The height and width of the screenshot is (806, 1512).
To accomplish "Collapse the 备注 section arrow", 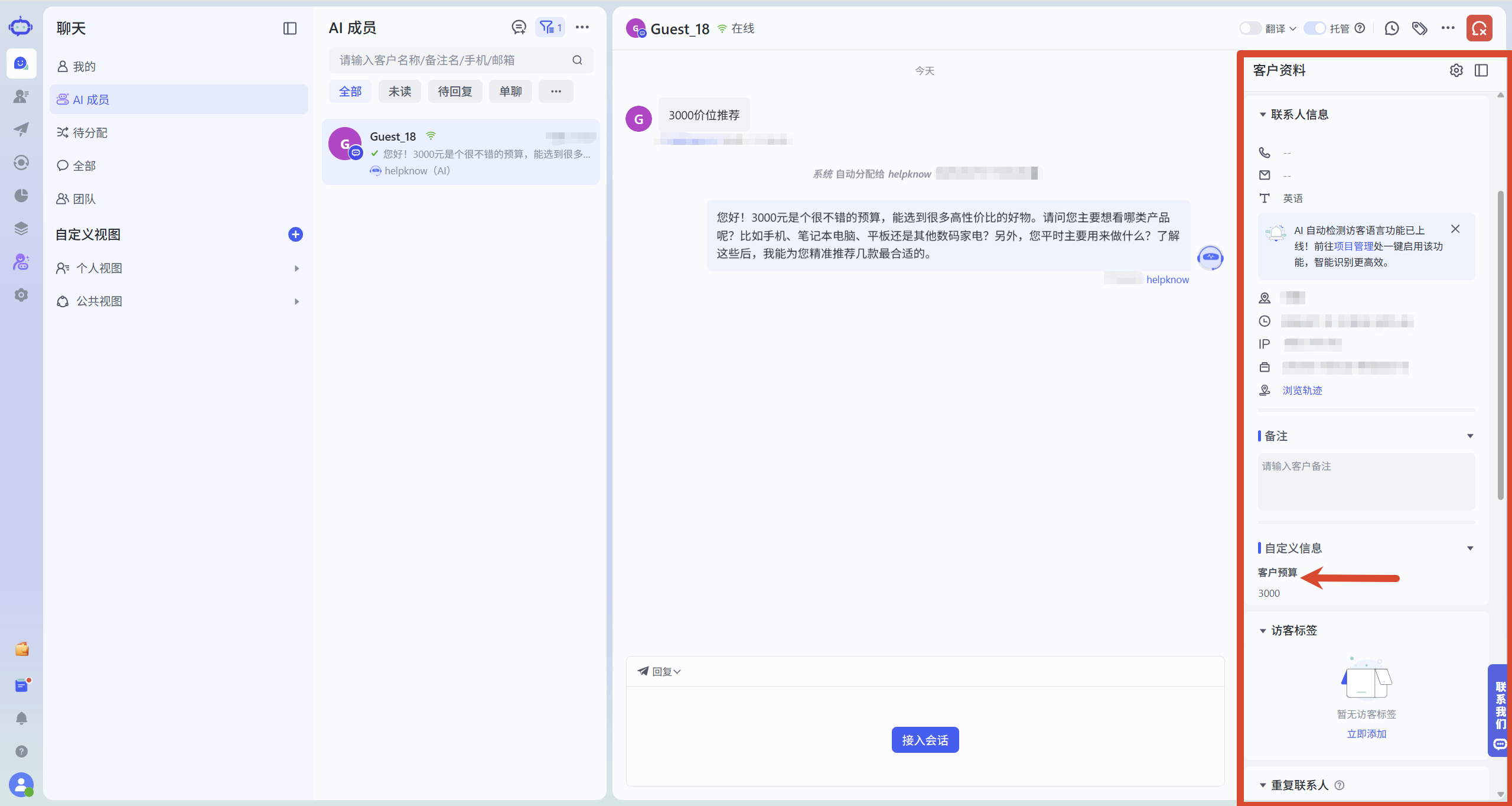I will (1470, 436).
